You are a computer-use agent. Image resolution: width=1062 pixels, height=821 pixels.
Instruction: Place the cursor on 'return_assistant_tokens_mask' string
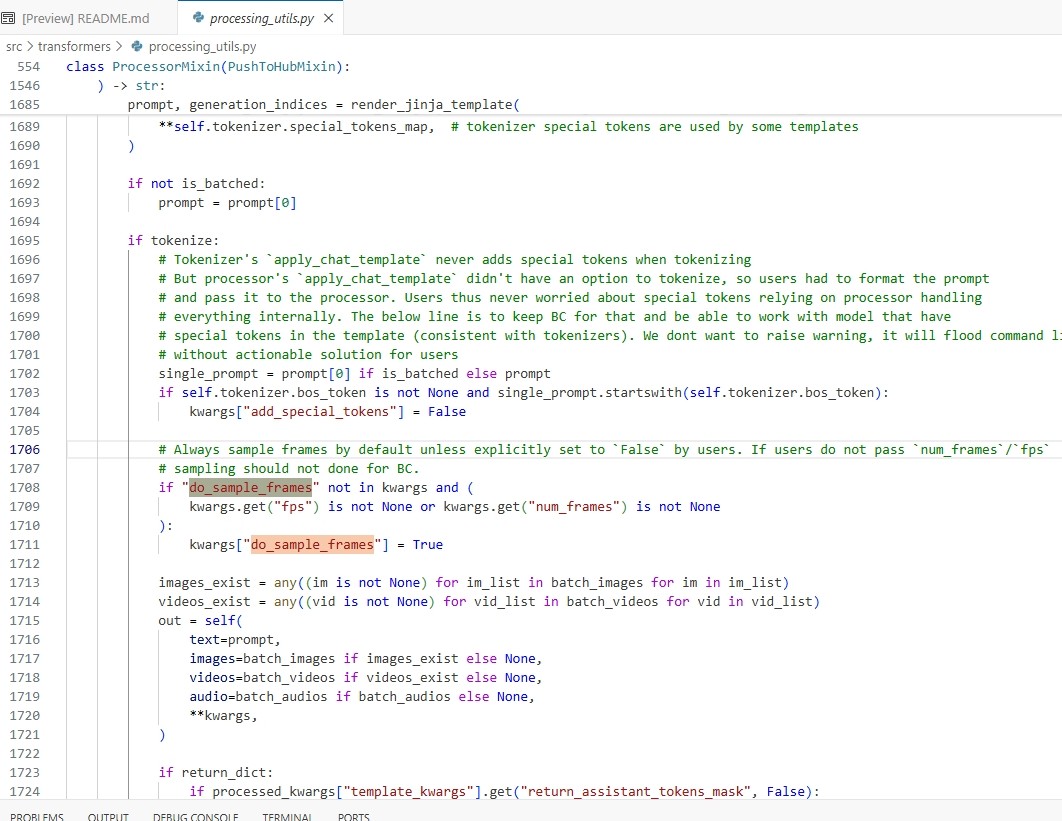coord(641,792)
